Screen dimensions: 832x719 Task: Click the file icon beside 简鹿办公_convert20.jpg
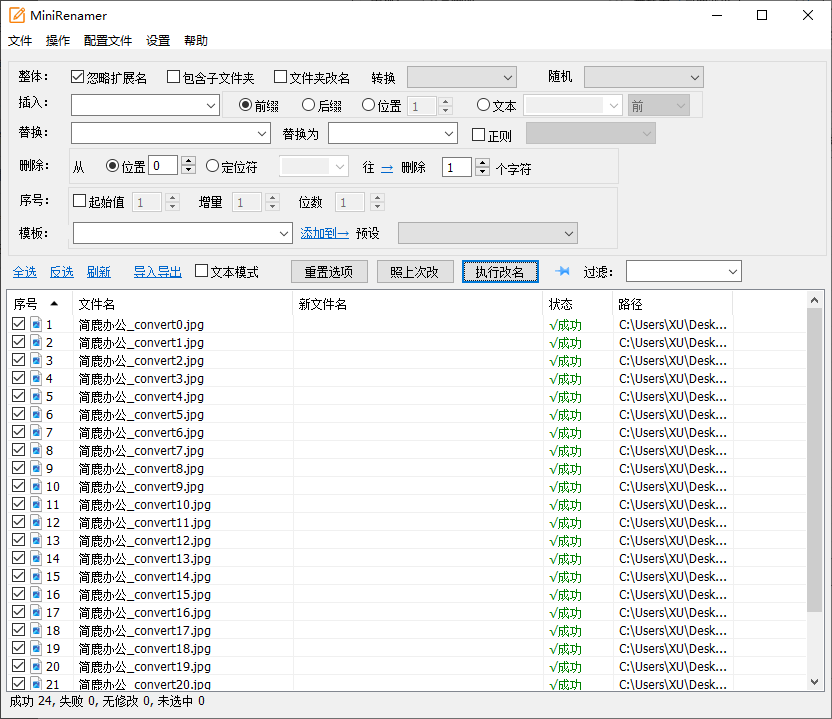coord(35,684)
